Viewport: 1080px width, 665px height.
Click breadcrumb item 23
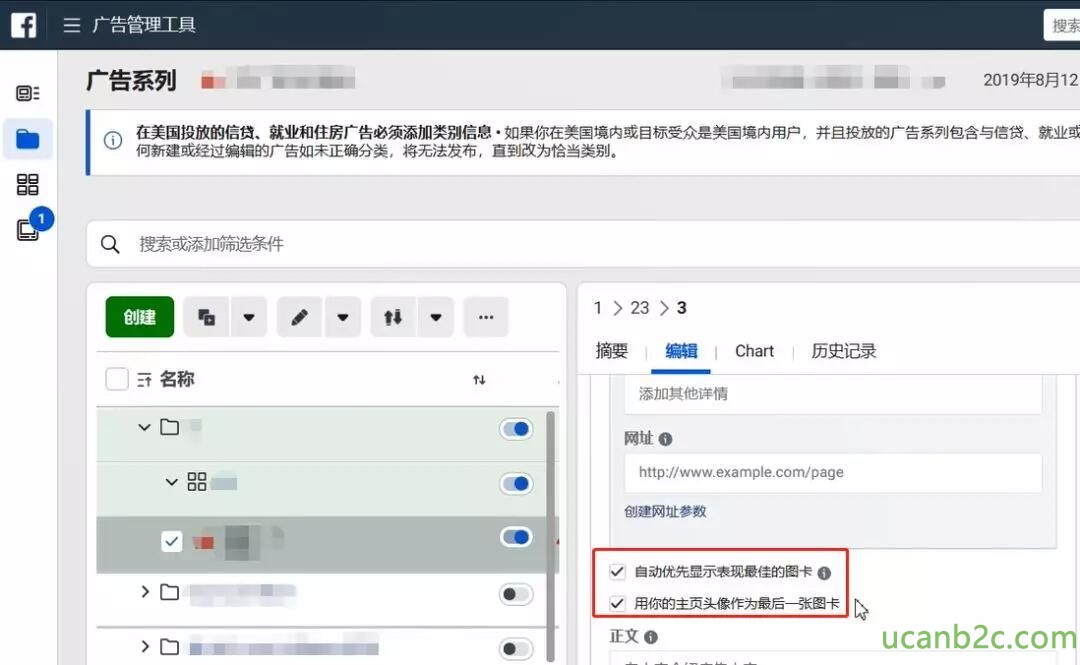click(x=640, y=308)
